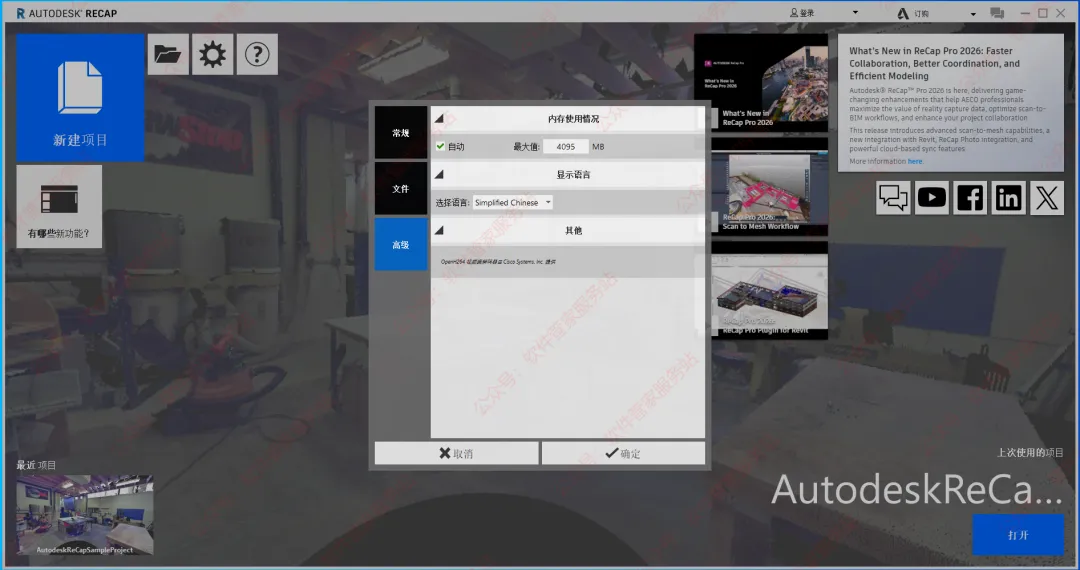Click the blue 打开 button
Image resolution: width=1080 pixels, height=570 pixels.
coord(1018,534)
